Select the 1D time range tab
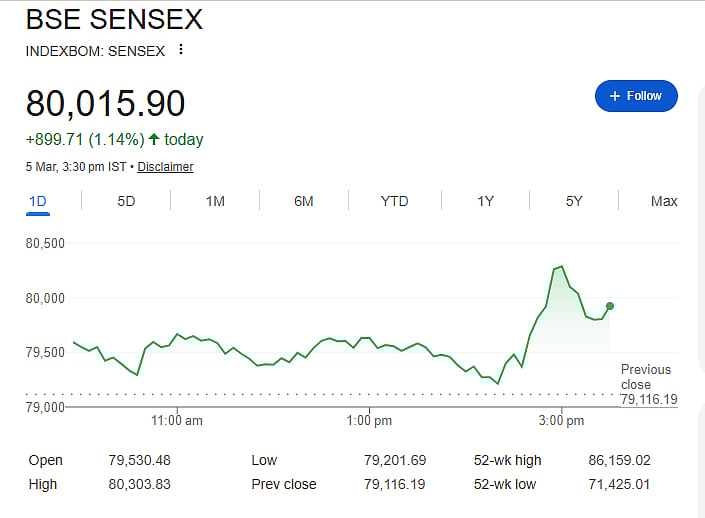Viewport: 705px width, 518px height. (38, 201)
